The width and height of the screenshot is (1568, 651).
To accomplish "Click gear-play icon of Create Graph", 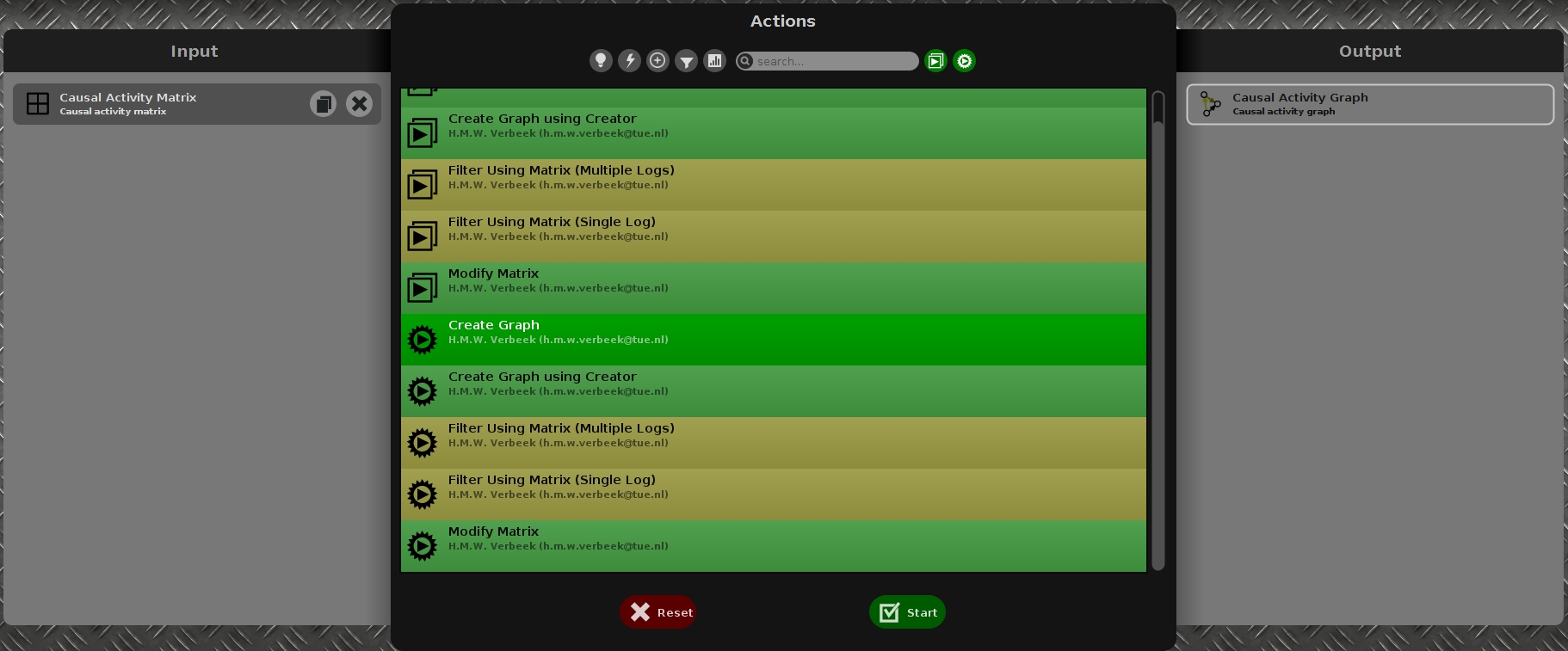I will tap(422, 340).
